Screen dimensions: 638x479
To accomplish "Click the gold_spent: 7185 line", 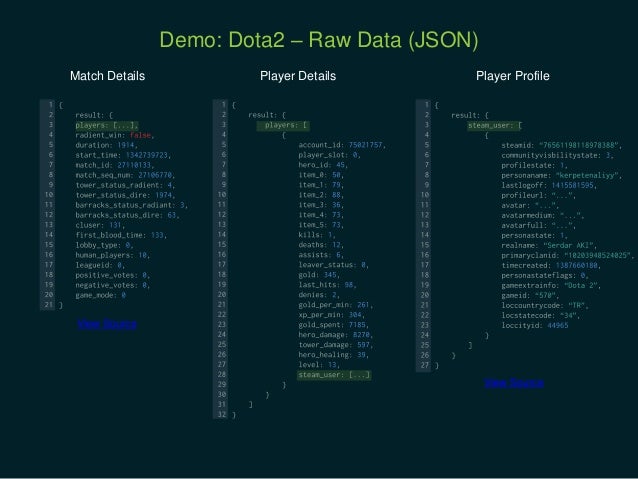I will [334, 325].
